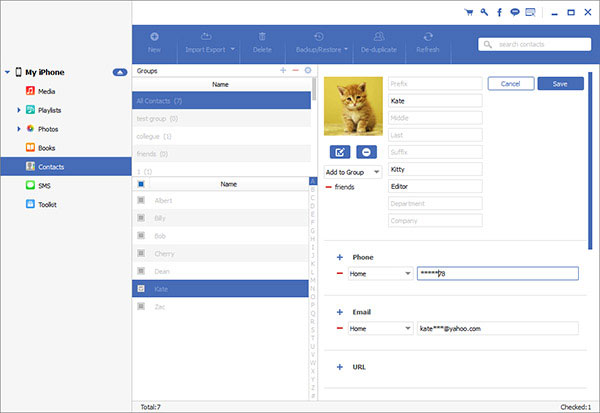This screenshot has width=600, height=413.
Task: Toggle the select-all contacts checkbox
Action: (x=141, y=184)
